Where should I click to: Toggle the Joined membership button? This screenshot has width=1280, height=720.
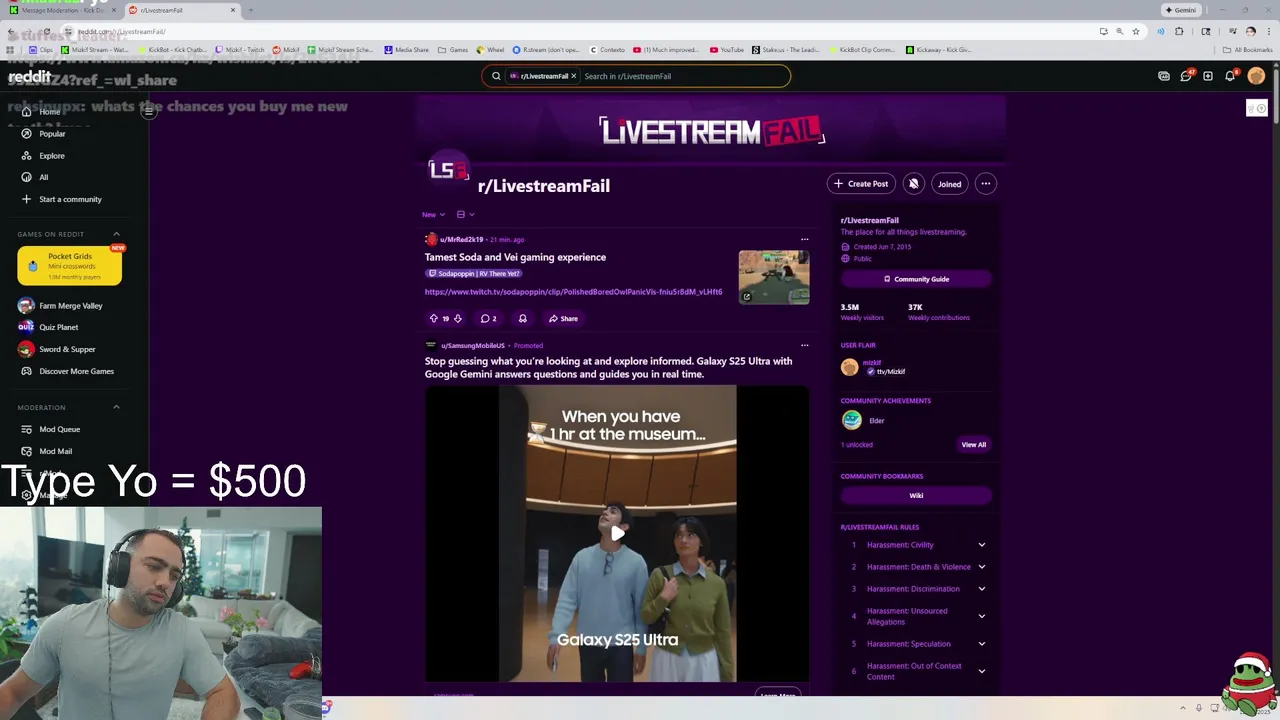click(x=949, y=183)
